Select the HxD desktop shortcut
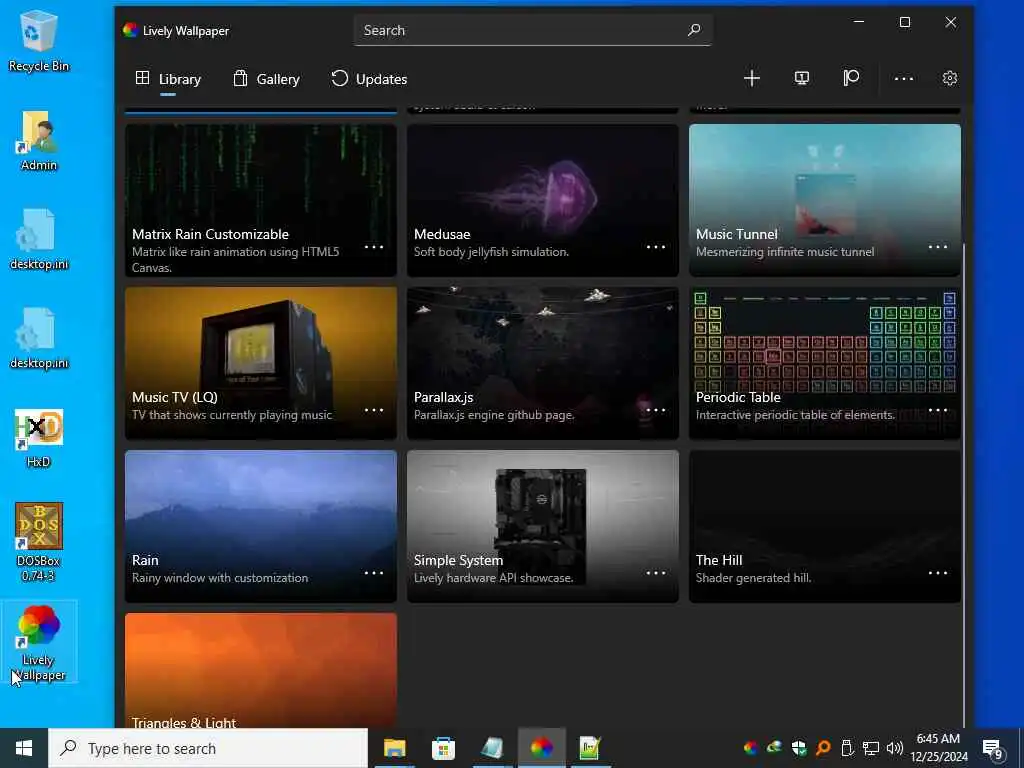Image resolution: width=1024 pixels, height=768 pixels. point(39,438)
